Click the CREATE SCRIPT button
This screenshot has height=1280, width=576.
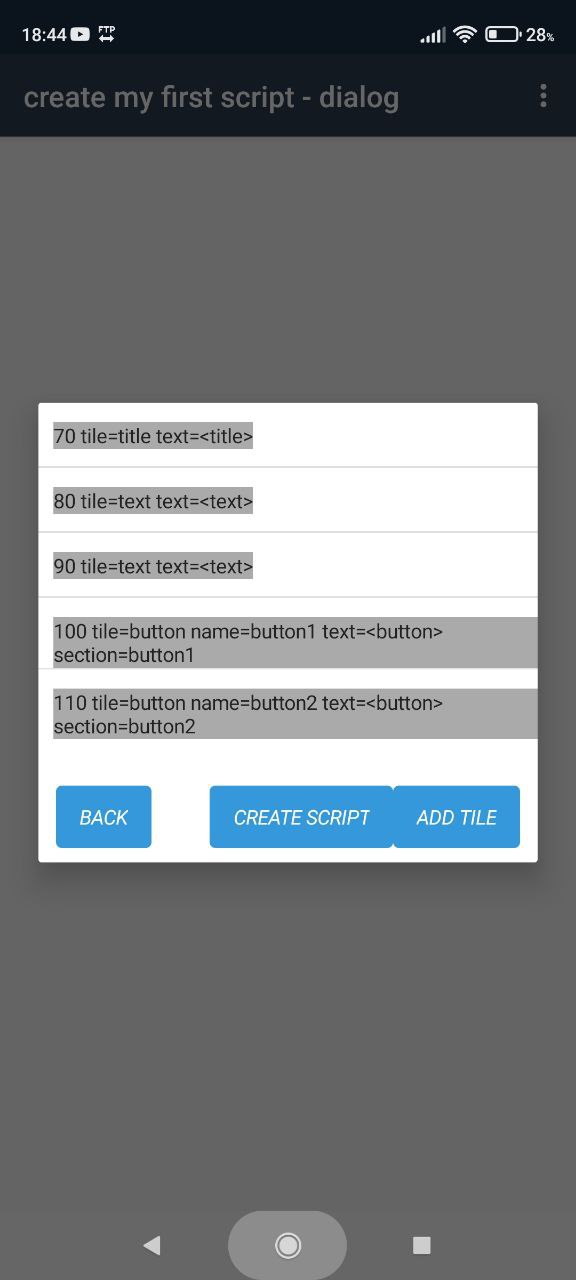pos(301,817)
